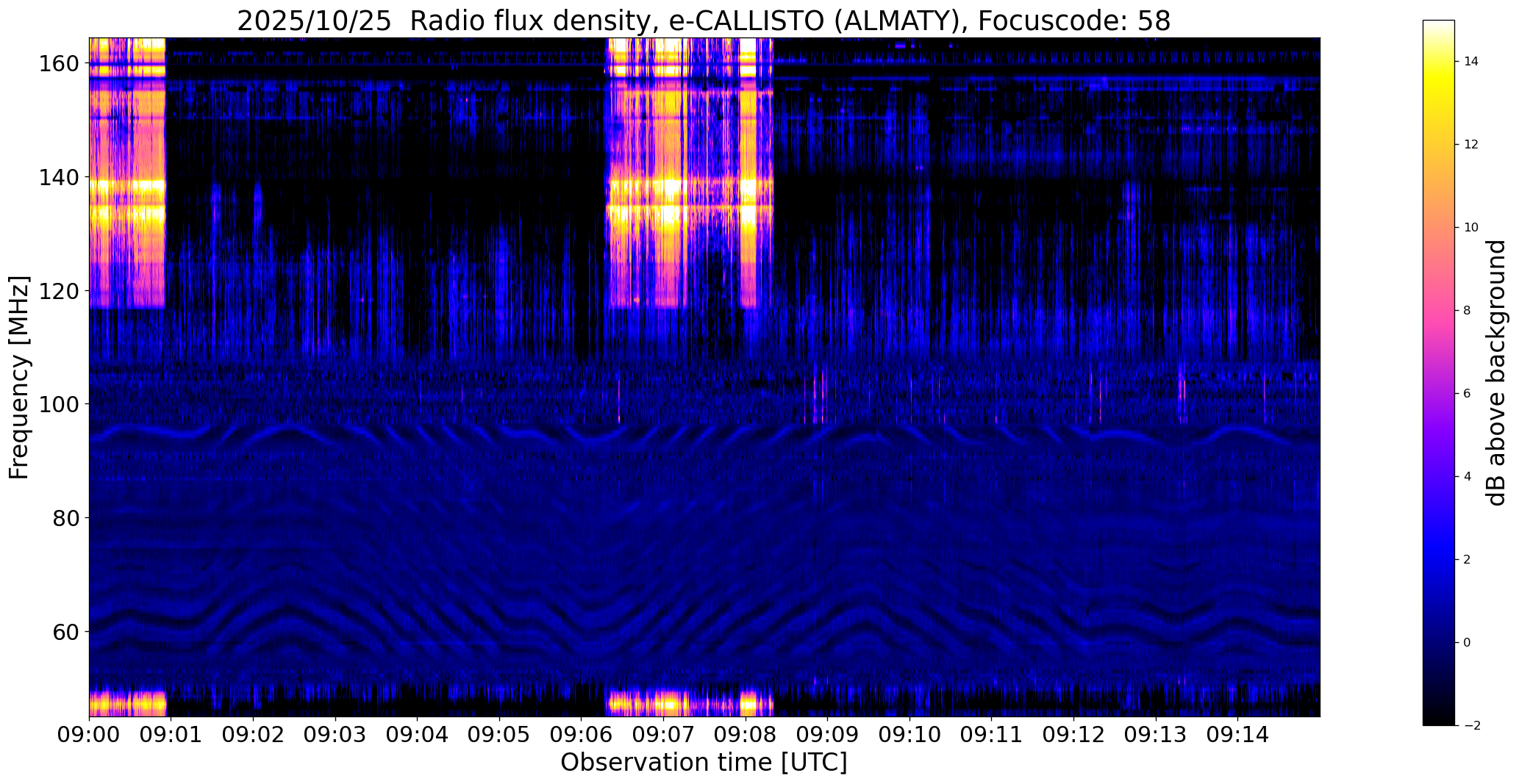This screenshot has width=1519, height=784.
Task: Click the 160 MHz frequency tick label
Action: [59, 64]
